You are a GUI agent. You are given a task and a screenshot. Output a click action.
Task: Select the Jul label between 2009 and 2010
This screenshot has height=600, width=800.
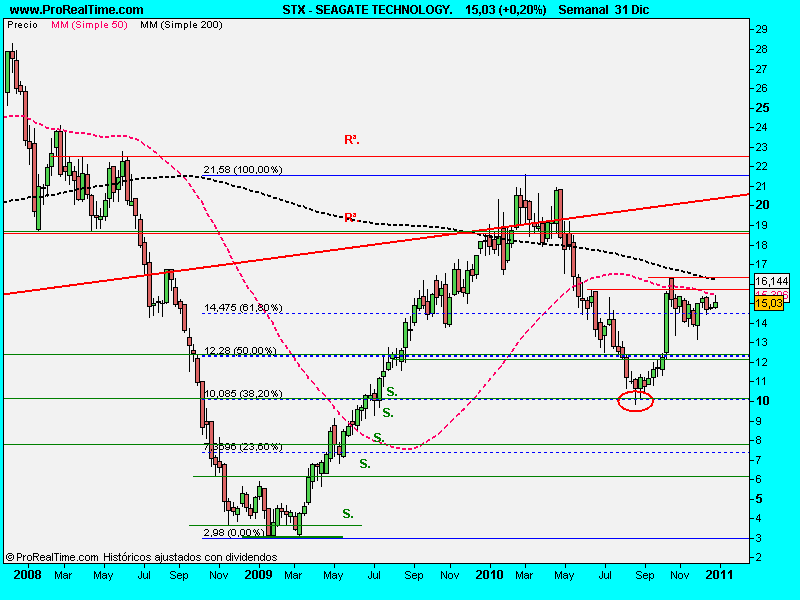[374, 576]
